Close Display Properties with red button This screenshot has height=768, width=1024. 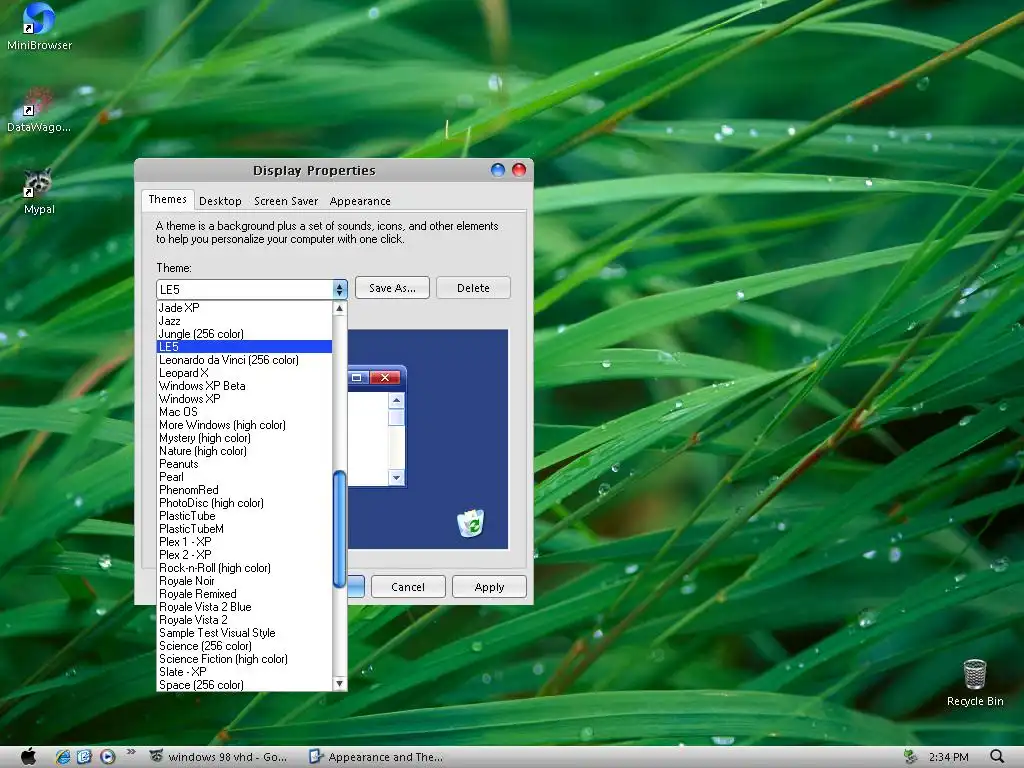[519, 170]
